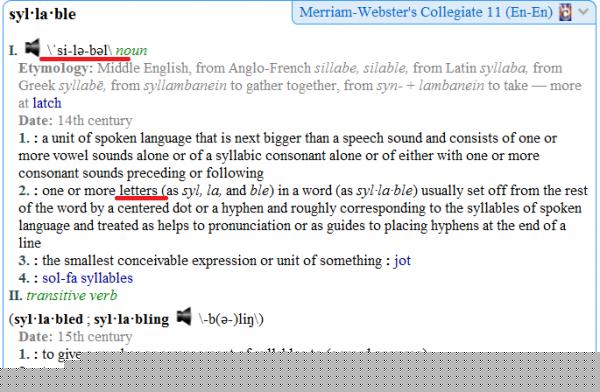The width and height of the screenshot is (600, 392).
Task: Follow the 'latch' cross-reference link
Action: (x=47, y=103)
